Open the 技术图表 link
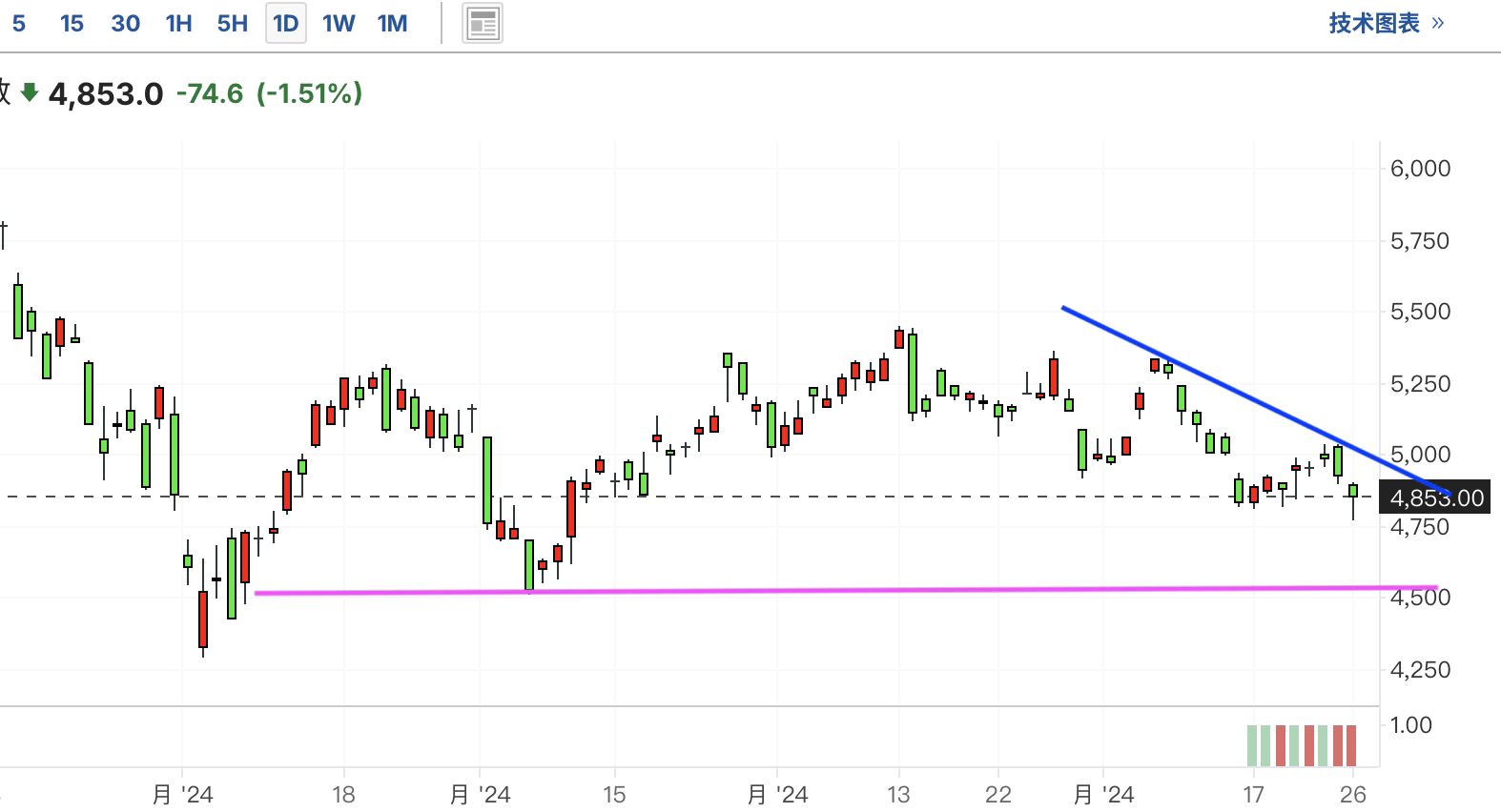Image resolution: width=1501 pixels, height=812 pixels. (1387, 23)
